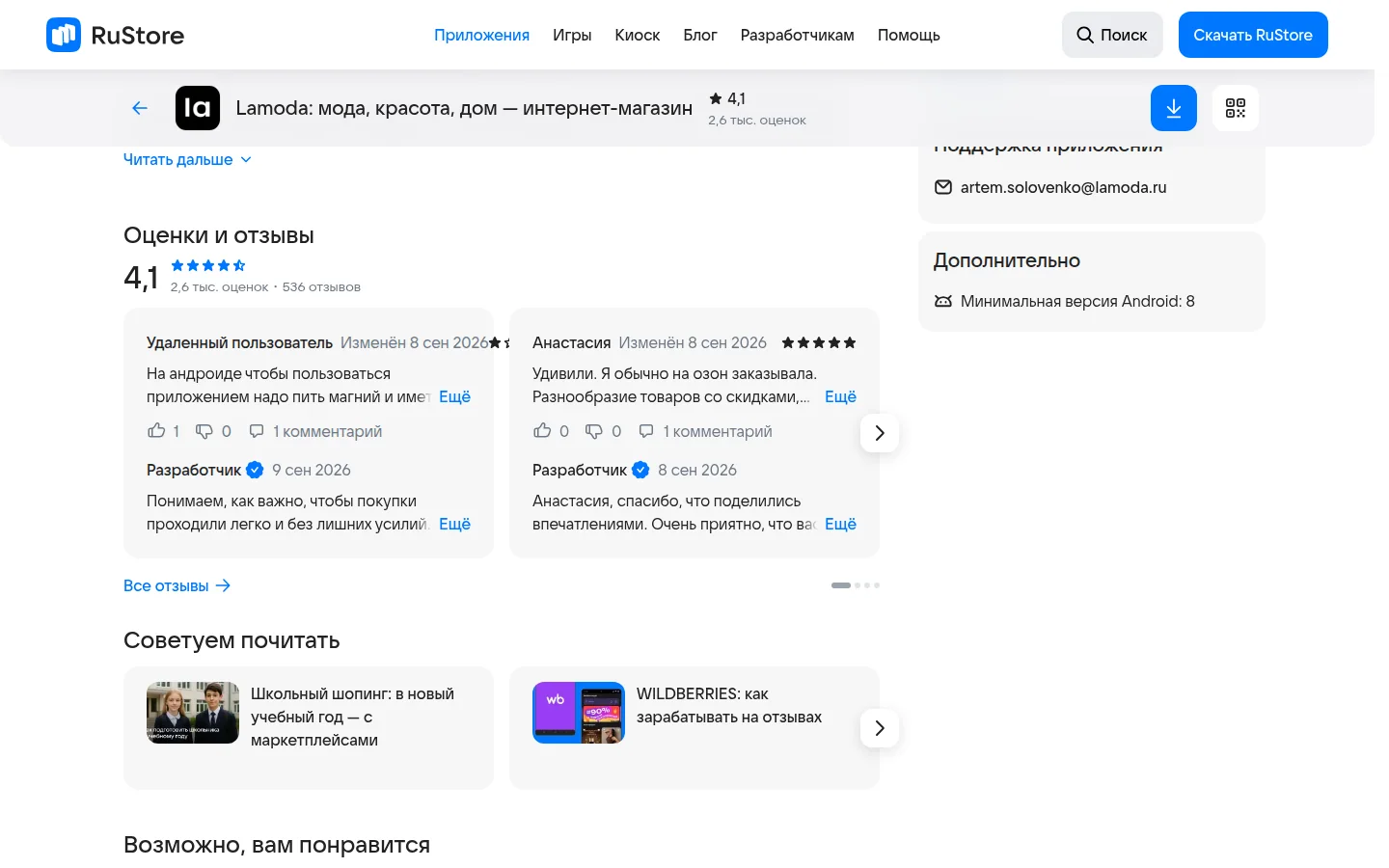Click the verified badge on the 9 сен reply

[x=255, y=470]
